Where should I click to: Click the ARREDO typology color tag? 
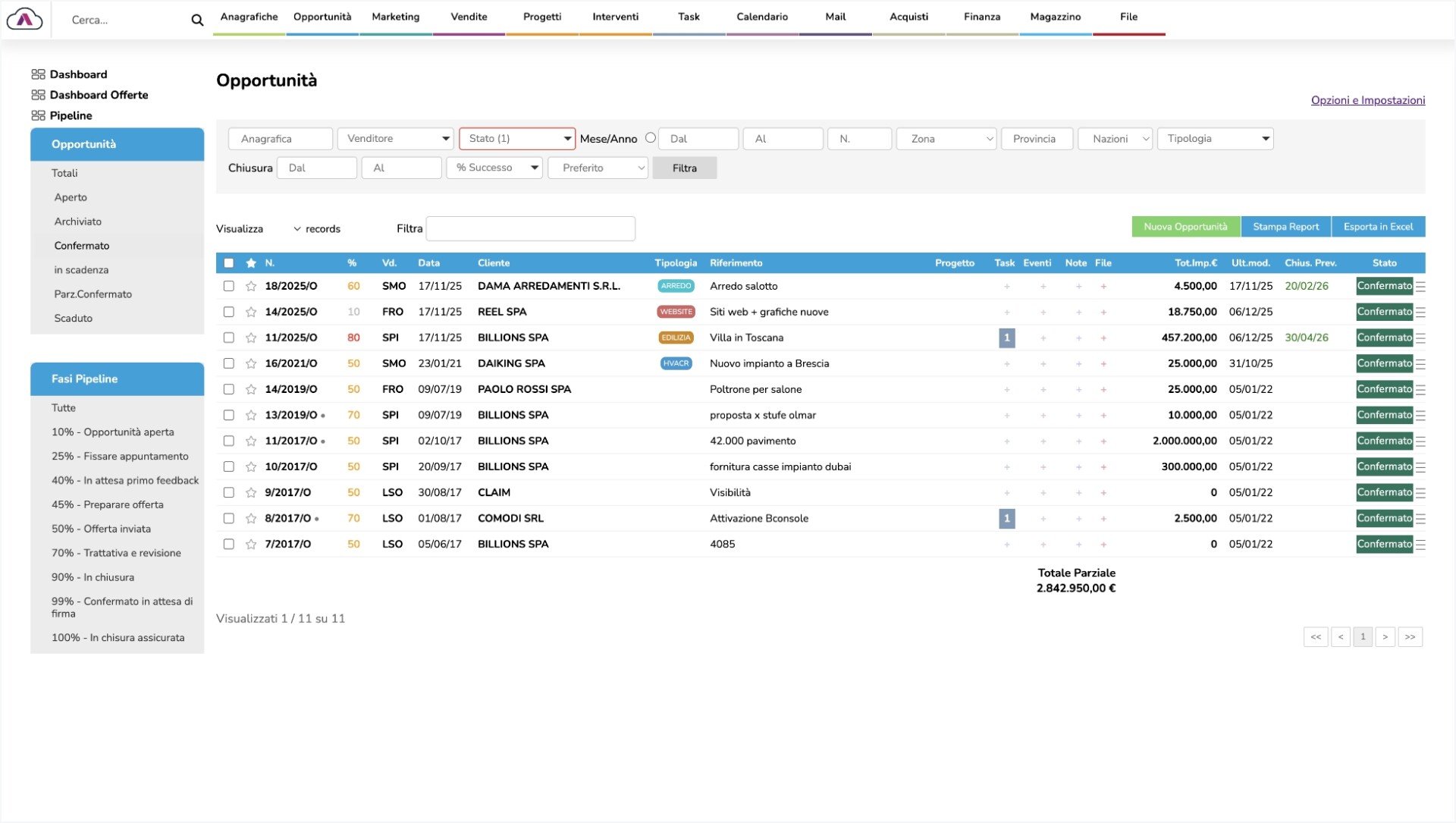pyautogui.click(x=676, y=287)
